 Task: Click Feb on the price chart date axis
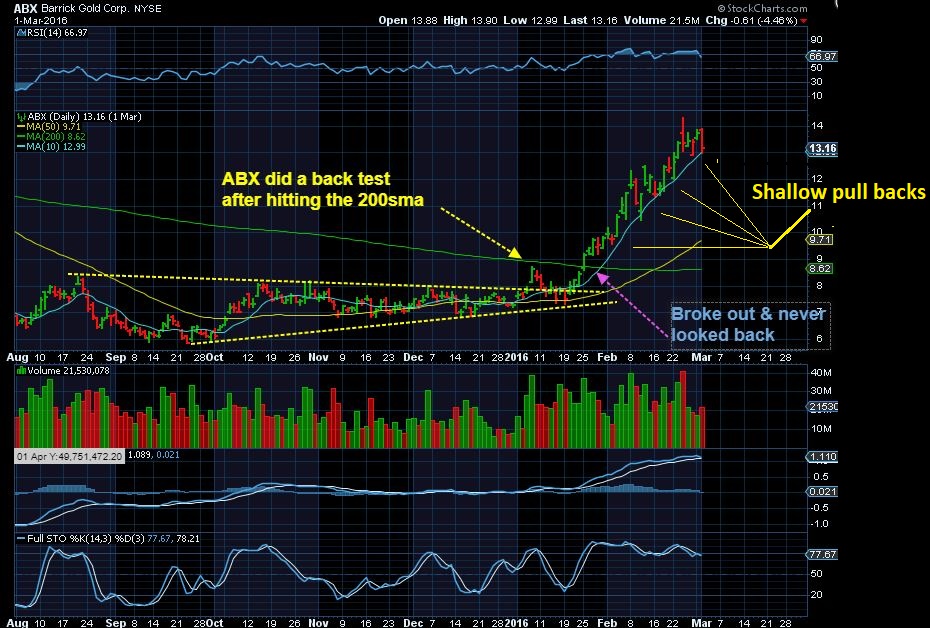pos(607,357)
